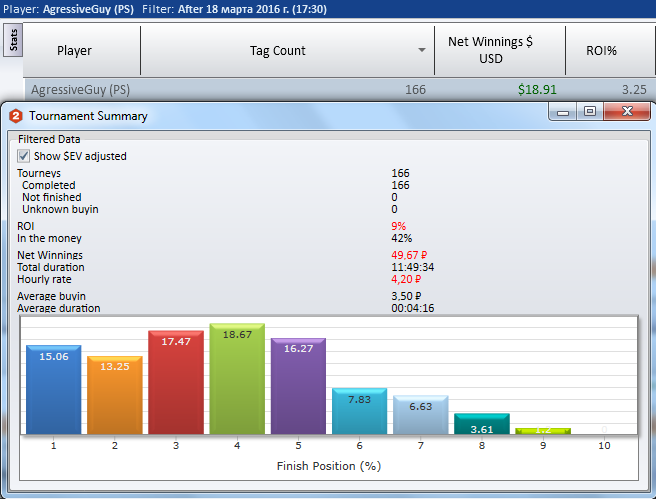This screenshot has height=499, width=656.
Task: Click the light blue 6.63 bar
Action: [x=420, y=415]
